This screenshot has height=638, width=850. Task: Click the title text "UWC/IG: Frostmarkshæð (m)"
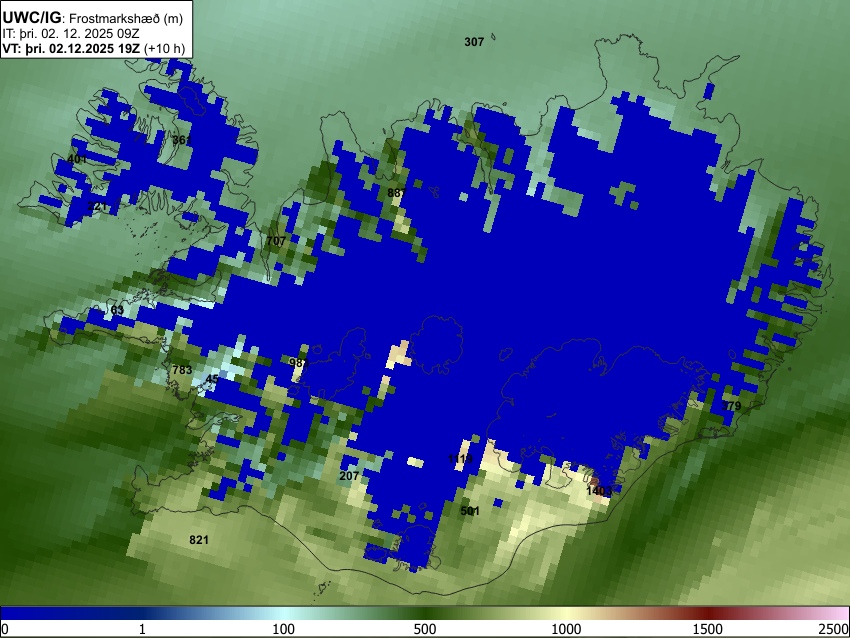[x=93, y=18]
